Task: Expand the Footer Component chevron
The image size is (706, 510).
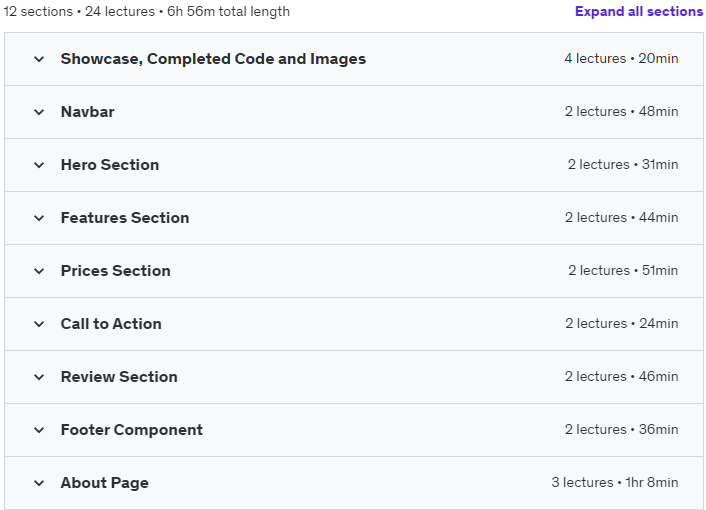Action: point(39,430)
